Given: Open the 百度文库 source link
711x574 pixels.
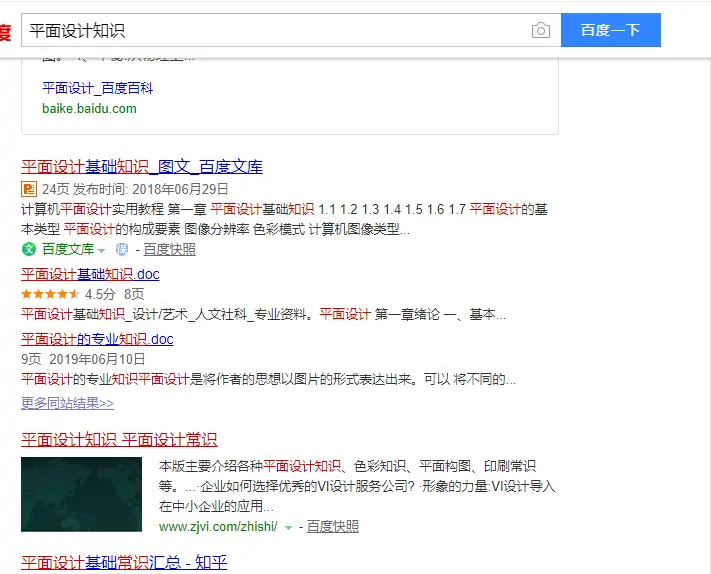Looking at the screenshot, I should point(68,249).
